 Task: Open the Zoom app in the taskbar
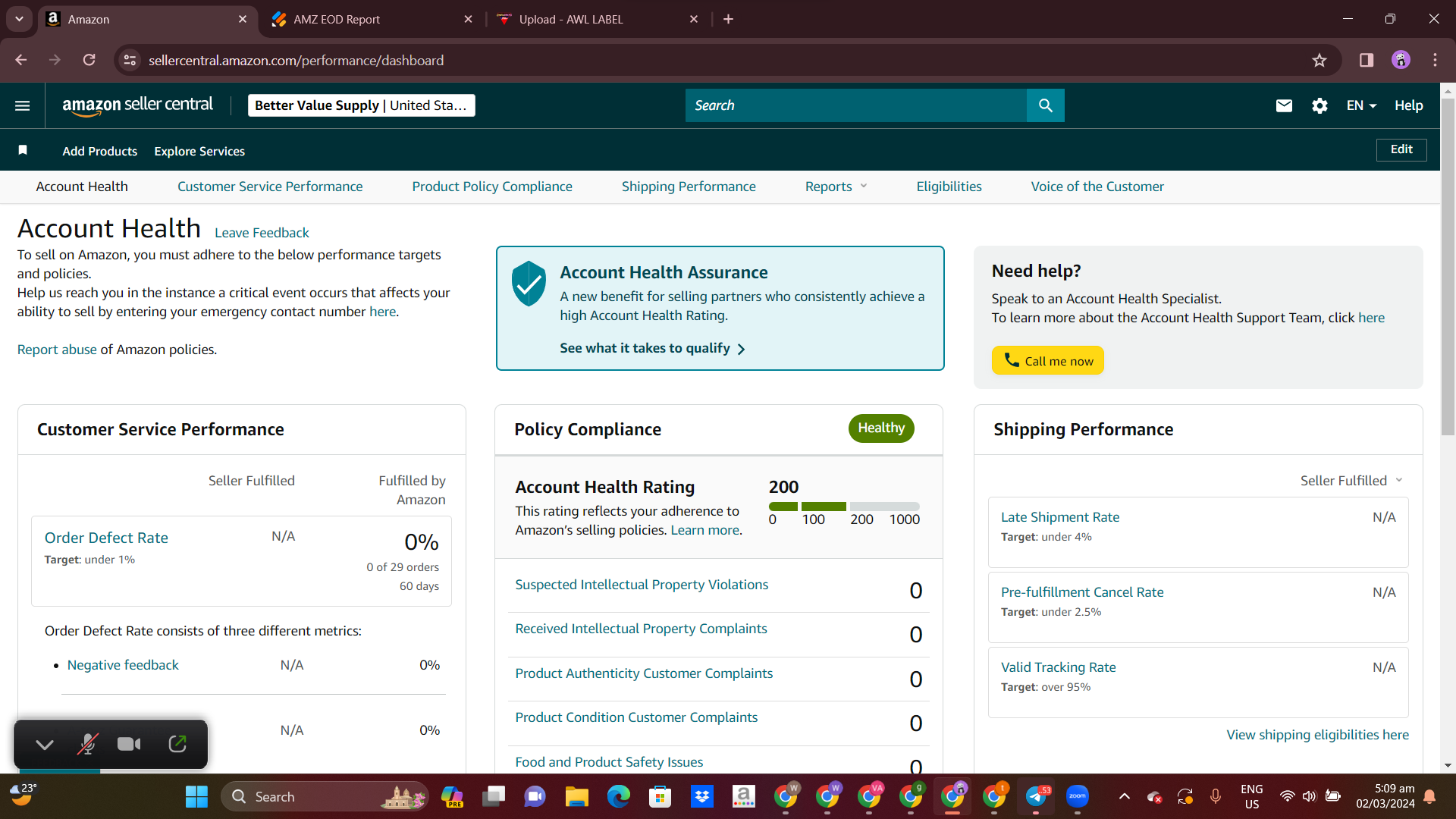pyautogui.click(x=1078, y=796)
